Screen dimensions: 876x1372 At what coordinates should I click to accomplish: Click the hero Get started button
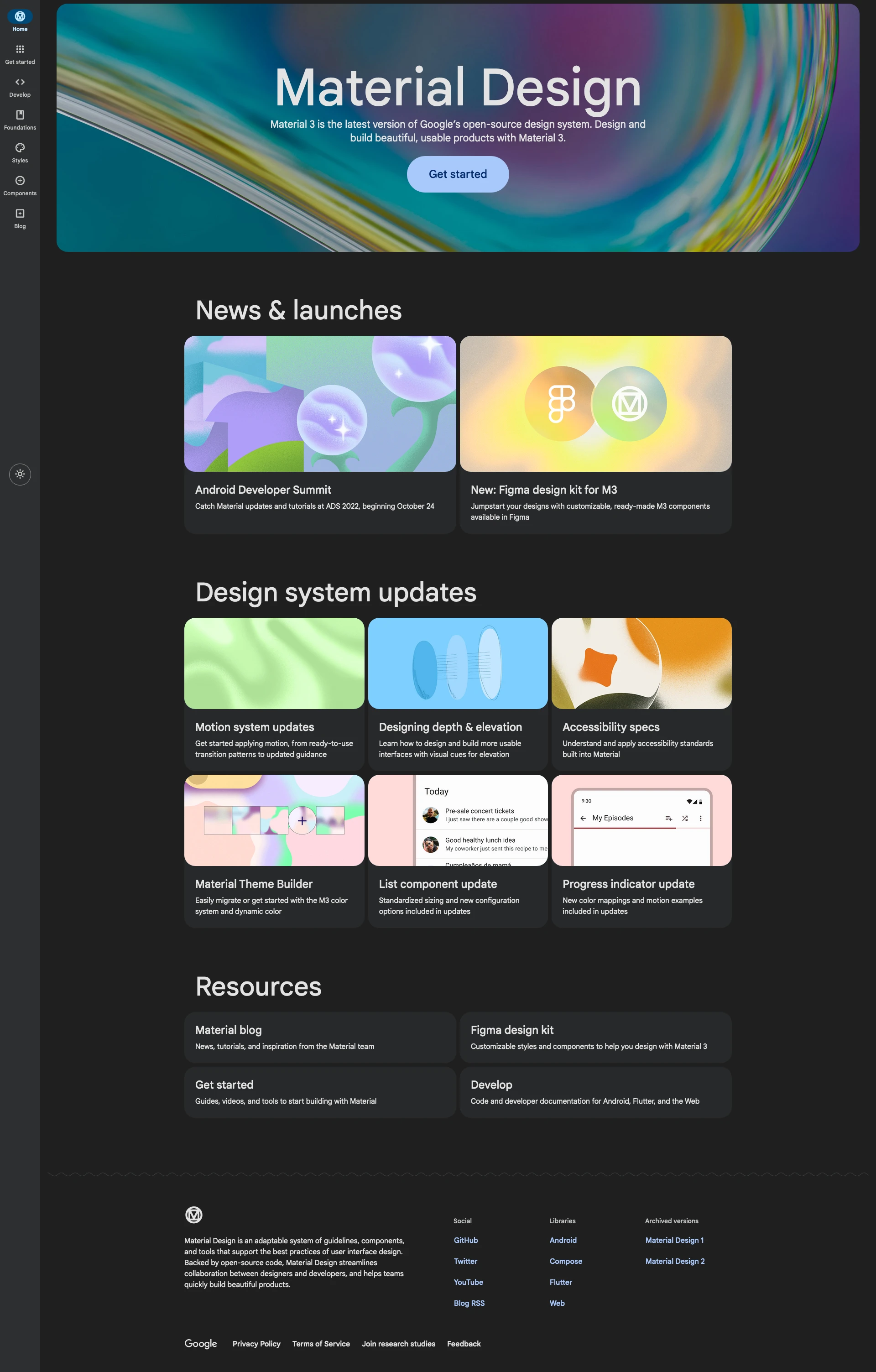pos(457,174)
